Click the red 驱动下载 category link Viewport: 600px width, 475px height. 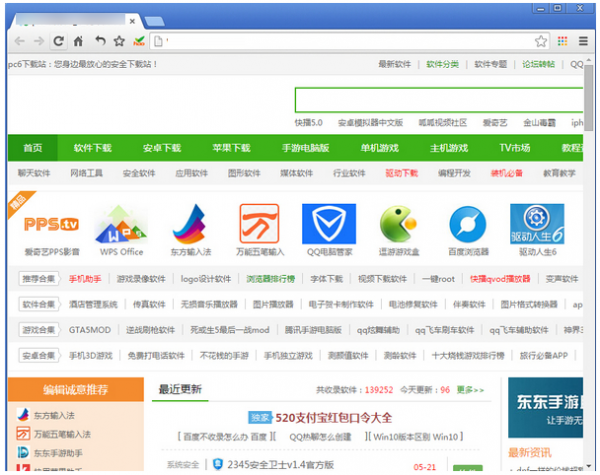point(401,173)
